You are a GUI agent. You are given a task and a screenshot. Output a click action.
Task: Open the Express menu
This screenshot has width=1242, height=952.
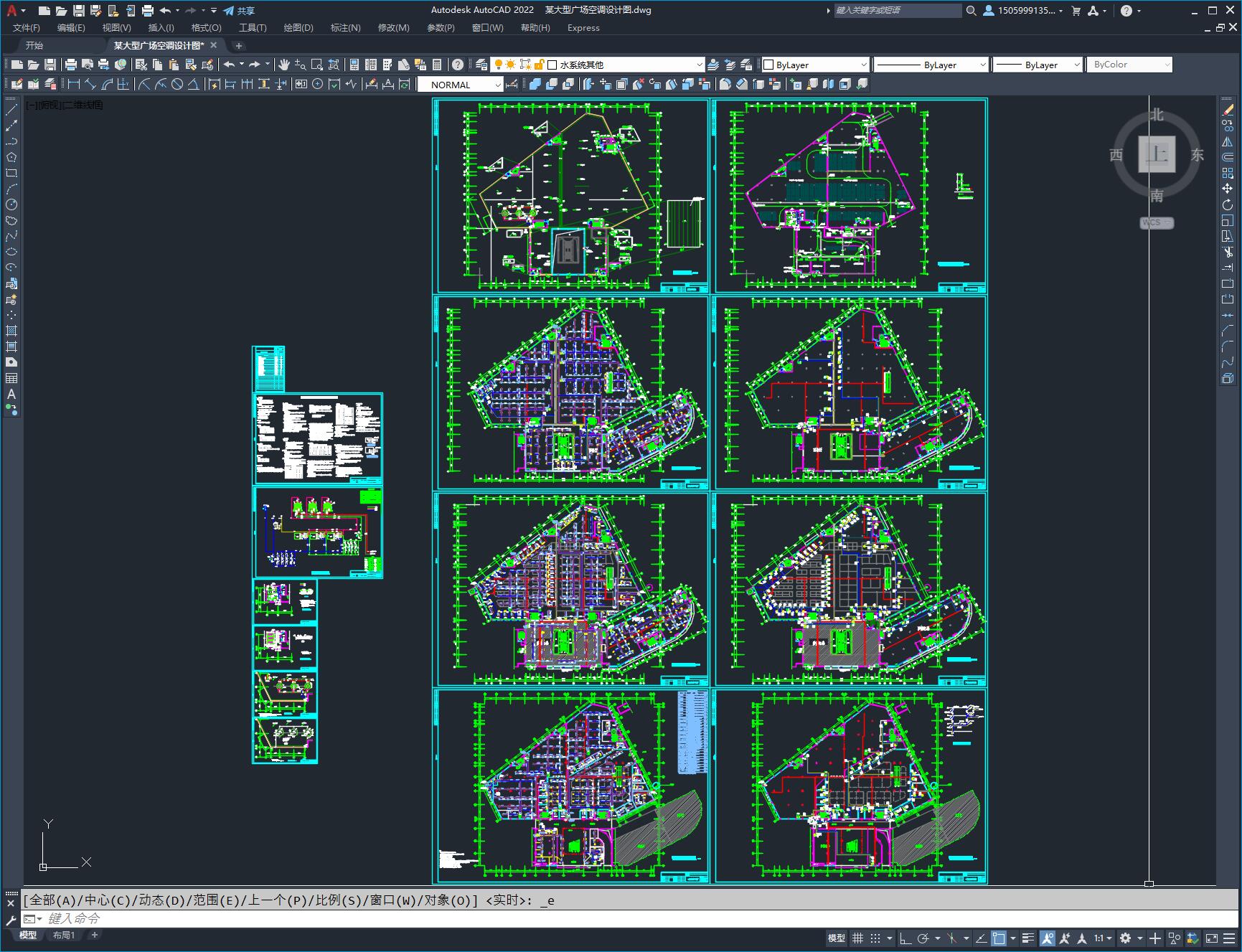[x=583, y=27]
